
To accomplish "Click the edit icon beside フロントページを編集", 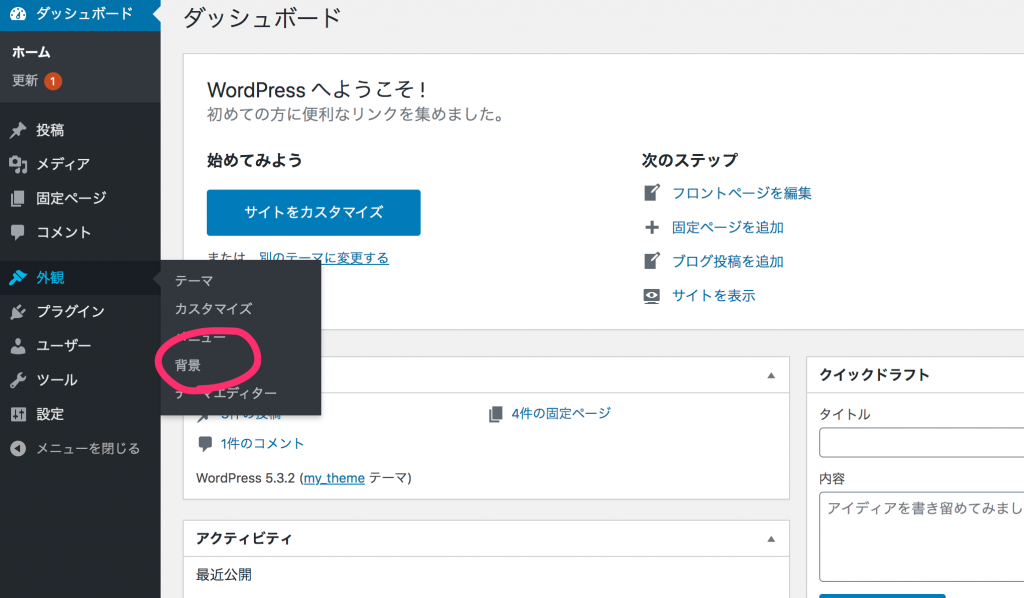I will 652,193.
